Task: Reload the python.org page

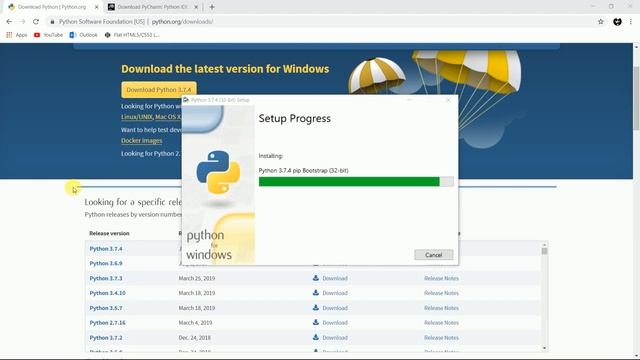Action: (x=36, y=22)
